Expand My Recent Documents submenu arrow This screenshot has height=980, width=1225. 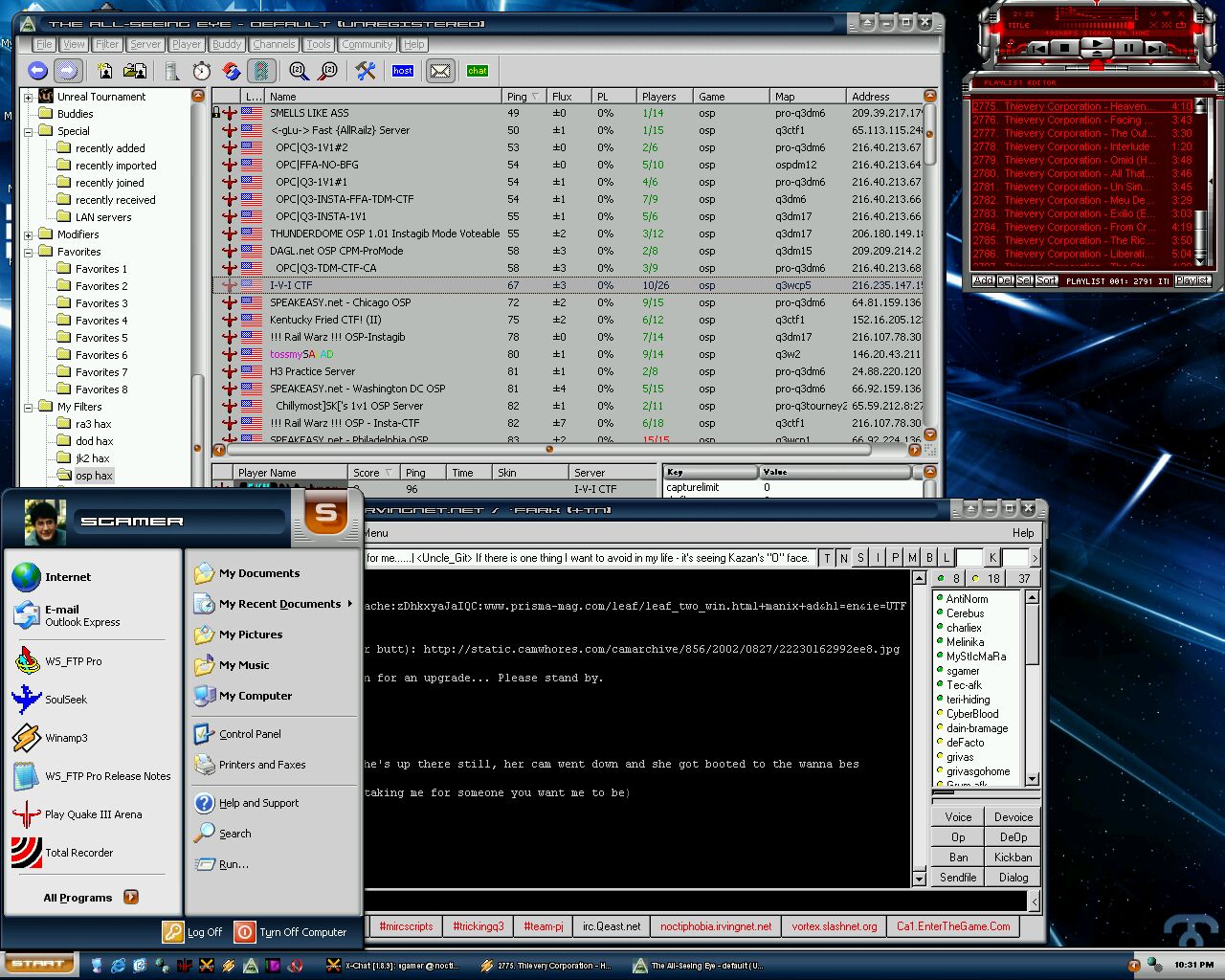(x=350, y=604)
